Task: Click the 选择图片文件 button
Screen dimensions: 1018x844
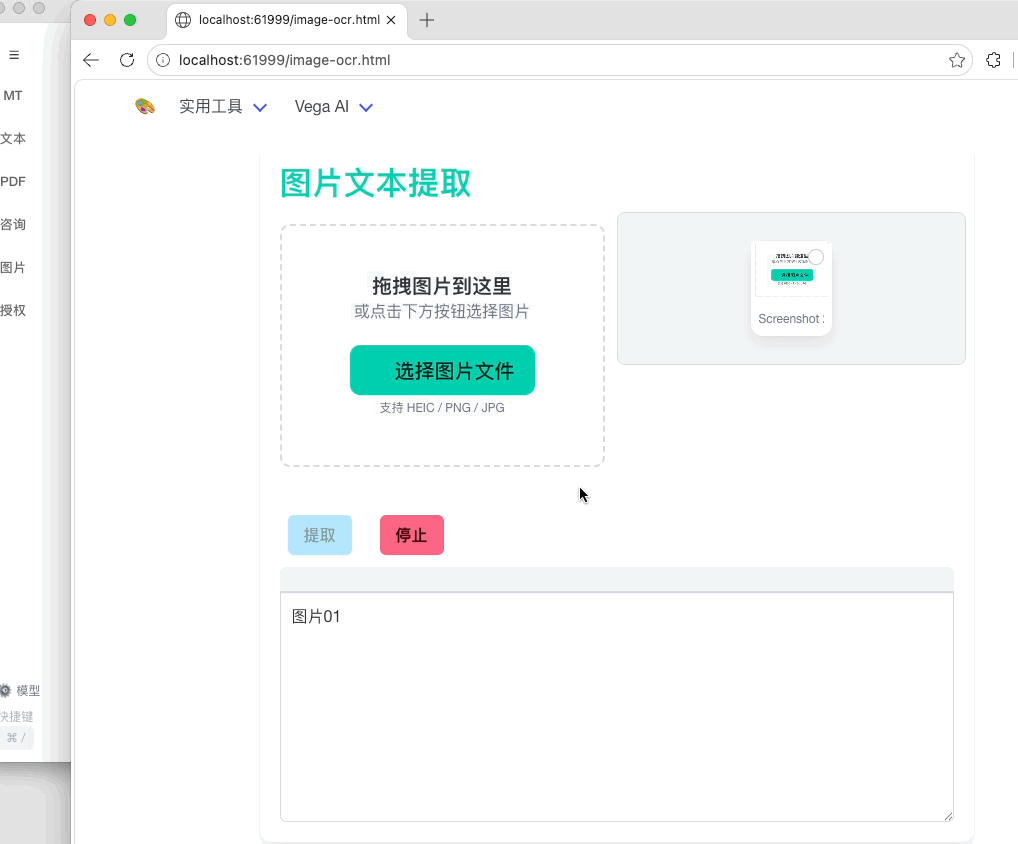Action: (x=442, y=370)
